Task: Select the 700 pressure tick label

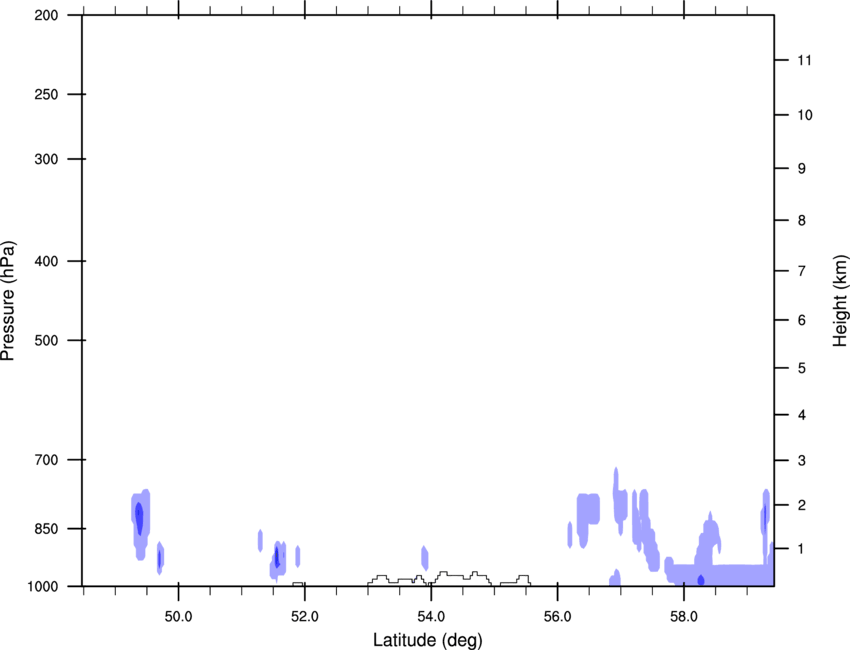Action: tap(46, 460)
